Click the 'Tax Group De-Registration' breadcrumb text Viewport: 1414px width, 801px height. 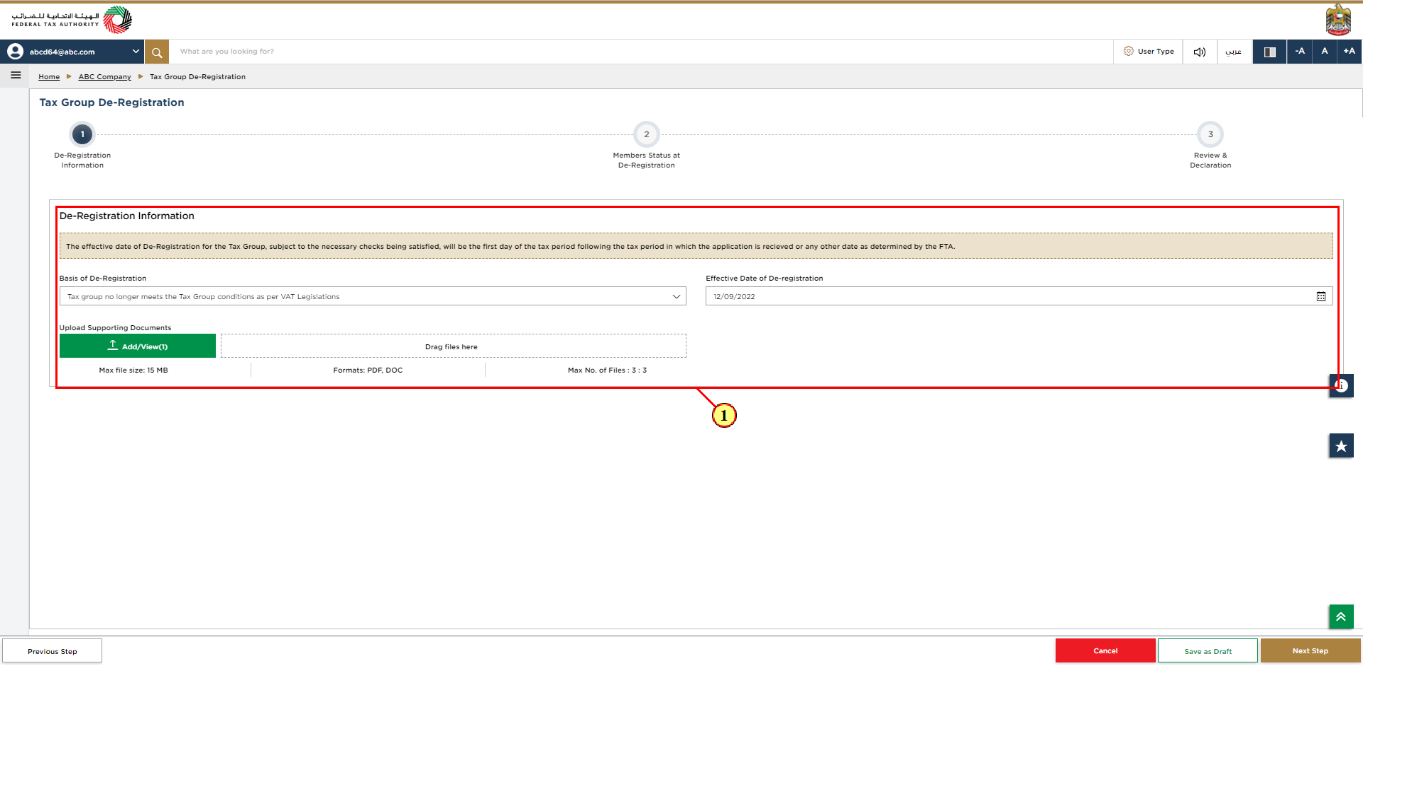tap(198, 77)
